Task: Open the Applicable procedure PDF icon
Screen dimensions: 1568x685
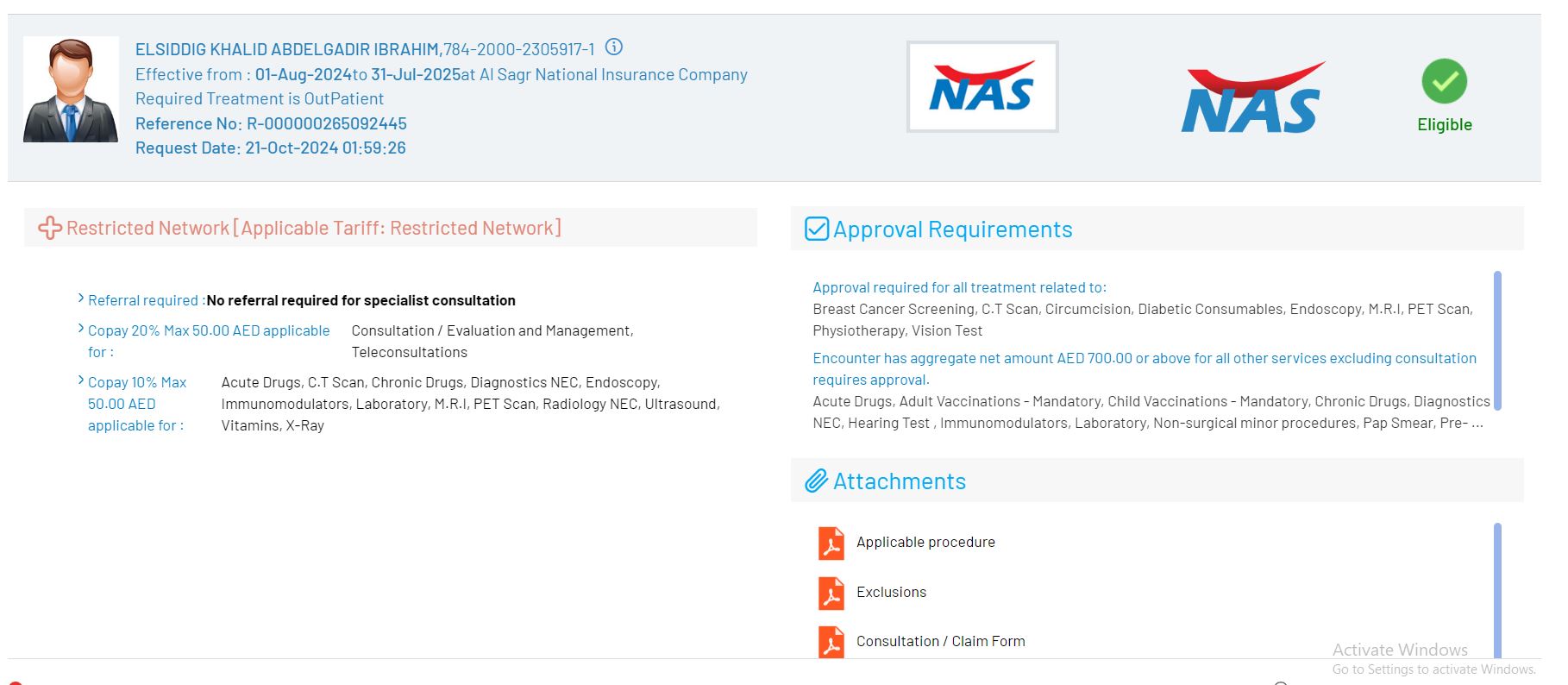Action: tap(831, 544)
